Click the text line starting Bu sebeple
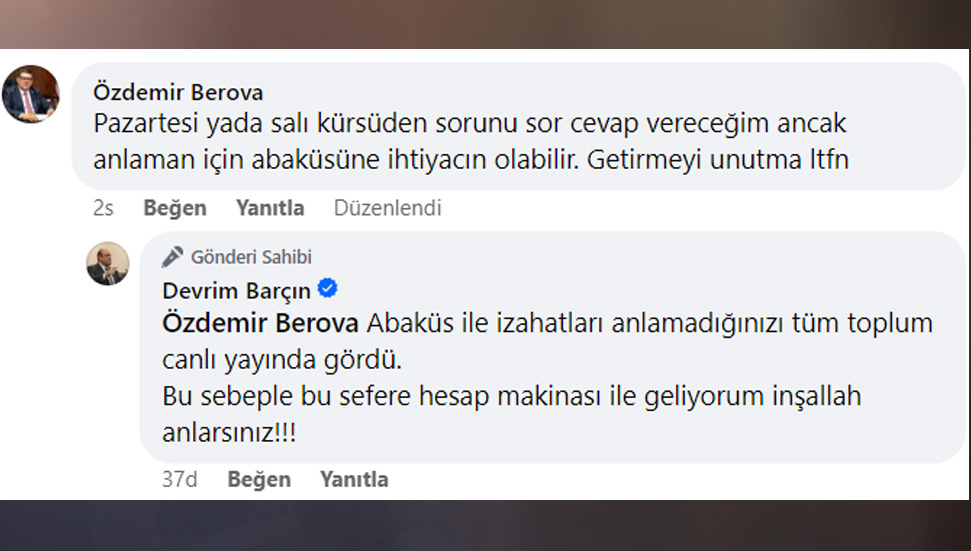The height and width of the screenshot is (551, 971). 511,395
